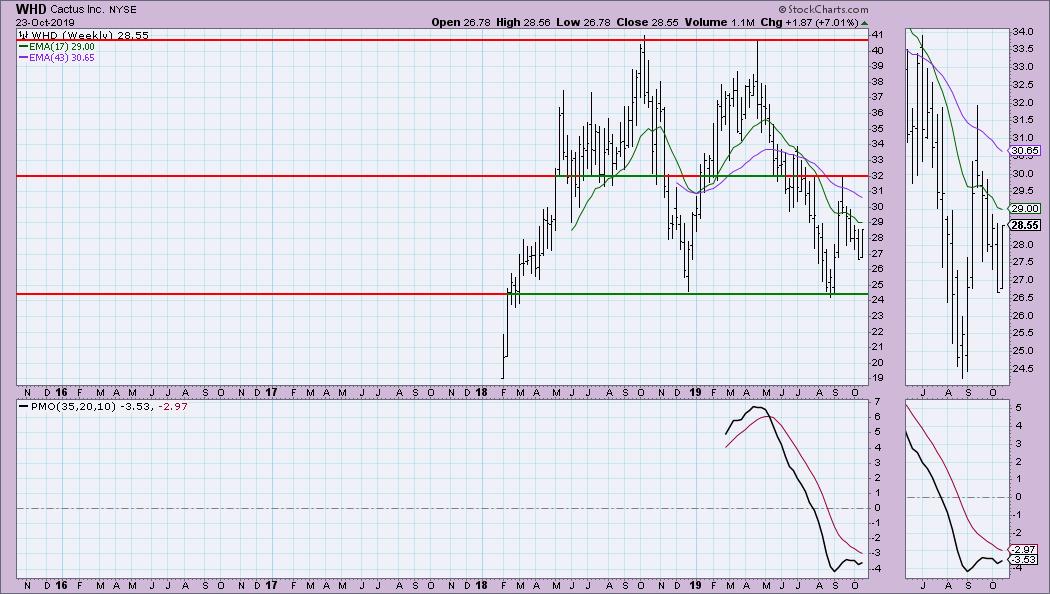
Task: Click the purple line swatch before EMA(43)
Action: coord(23,58)
